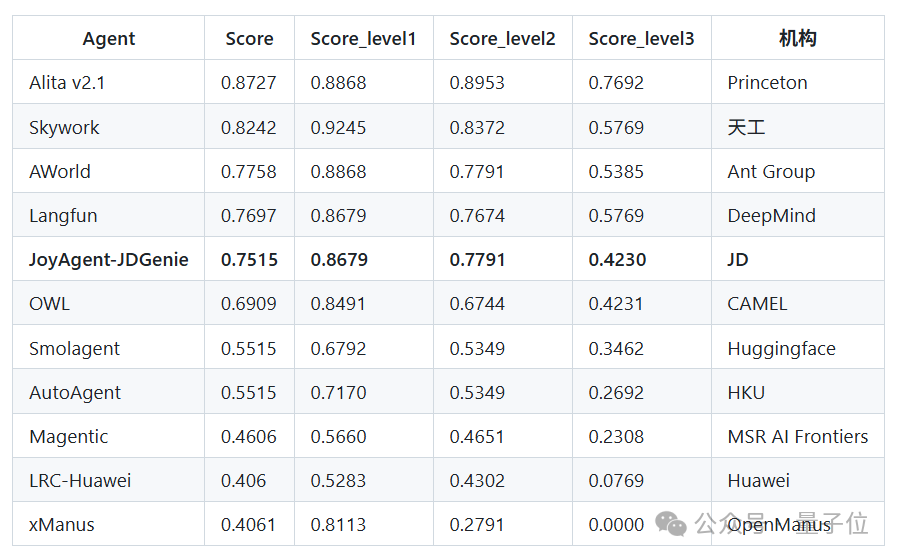The height and width of the screenshot is (559, 897).
Task: Click Magentic's level3 score 0.2308
Action: point(616,436)
